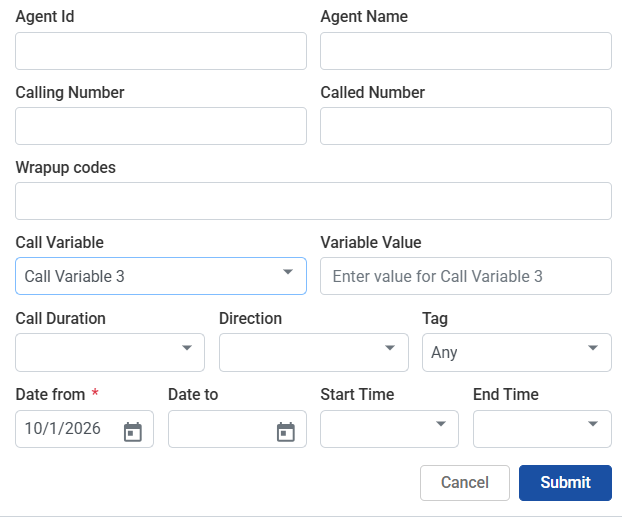The image size is (622, 517).
Task: Open the Date to calendar picker icon
Action: click(x=286, y=432)
